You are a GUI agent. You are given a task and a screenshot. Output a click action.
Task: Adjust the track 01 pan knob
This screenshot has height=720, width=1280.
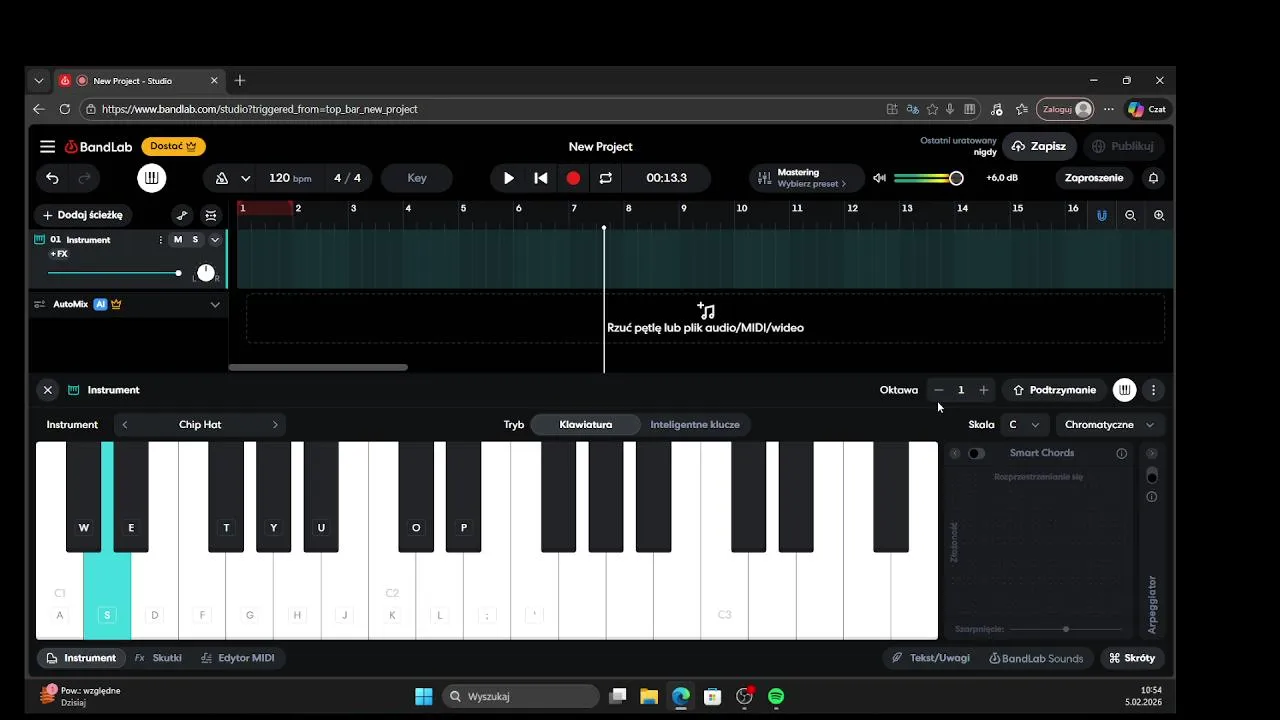(205, 273)
